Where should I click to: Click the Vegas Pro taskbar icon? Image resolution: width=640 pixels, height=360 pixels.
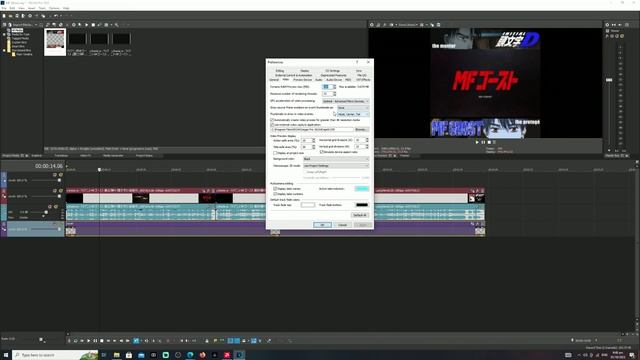coord(239,355)
